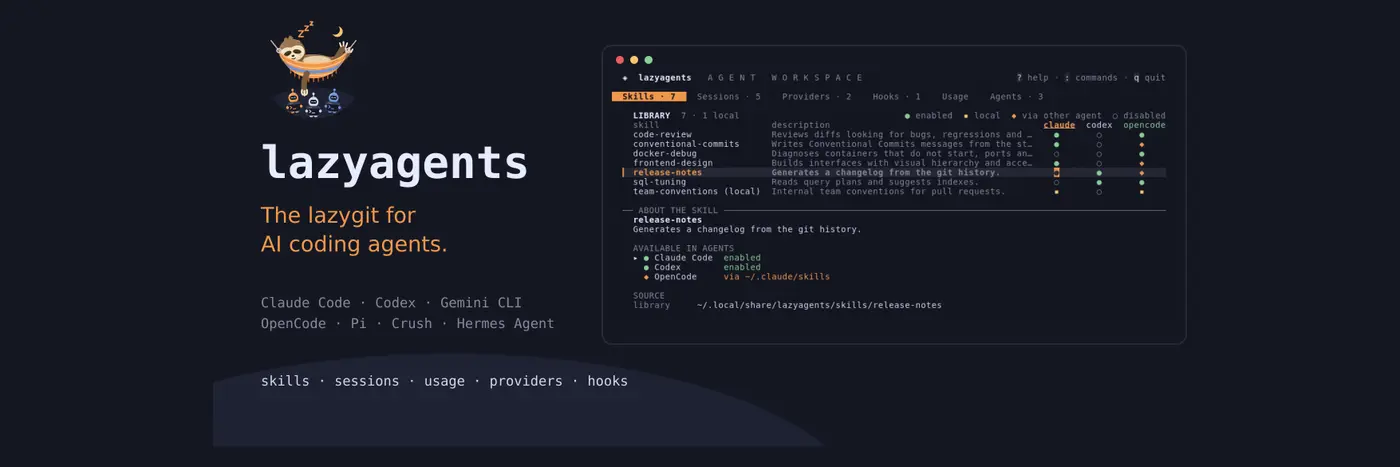
Task: Click the hollow disabled legend circle
Action: (1115, 116)
